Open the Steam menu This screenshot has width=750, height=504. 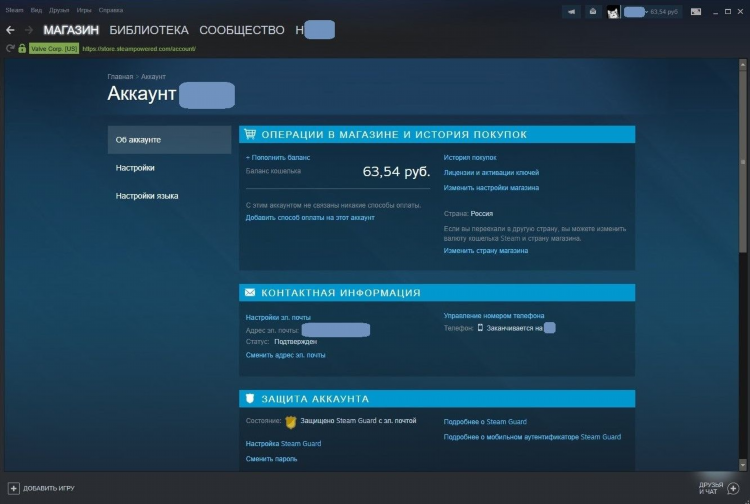14,10
